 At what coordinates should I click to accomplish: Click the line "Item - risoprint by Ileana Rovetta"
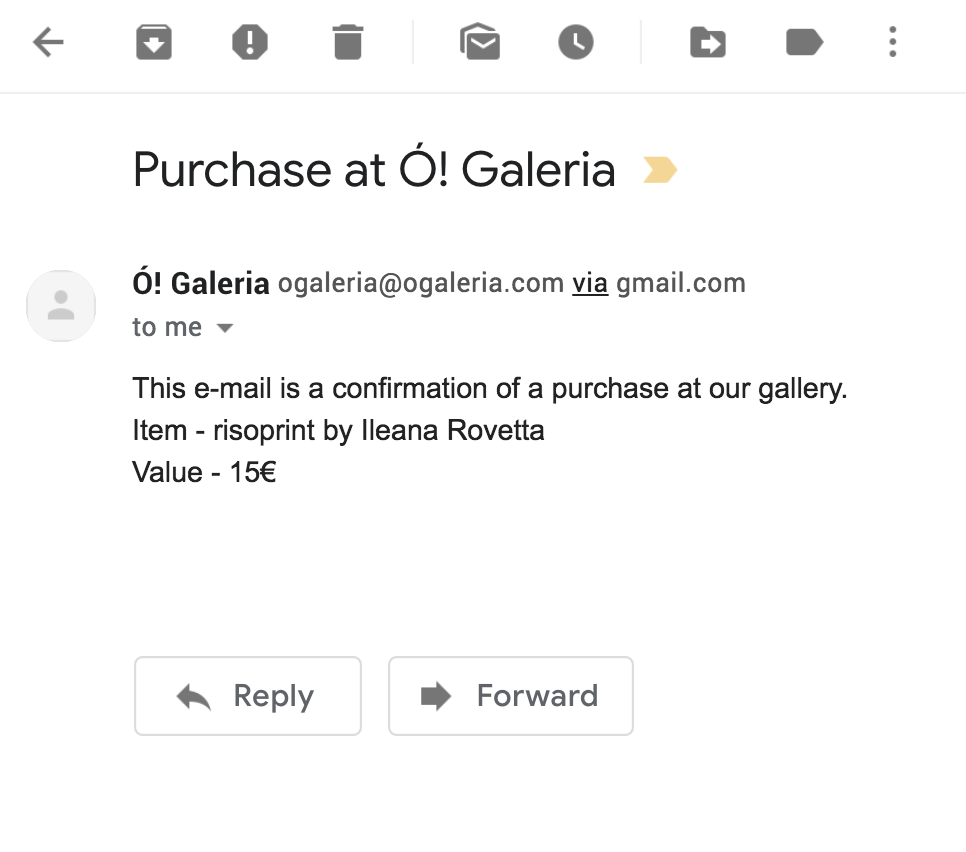pyautogui.click(x=338, y=431)
